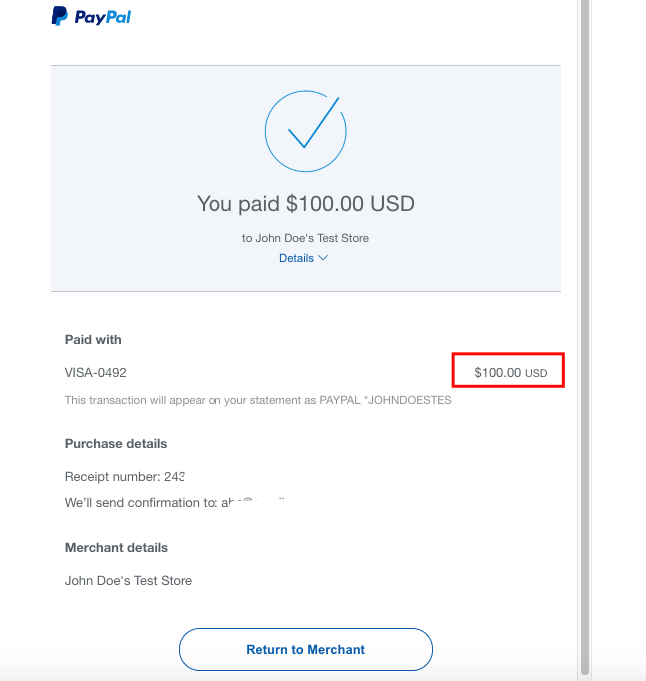Image resolution: width=646 pixels, height=681 pixels.
Task: Click the 'You paid $100.00 USD' heading
Action: pos(306,204)
